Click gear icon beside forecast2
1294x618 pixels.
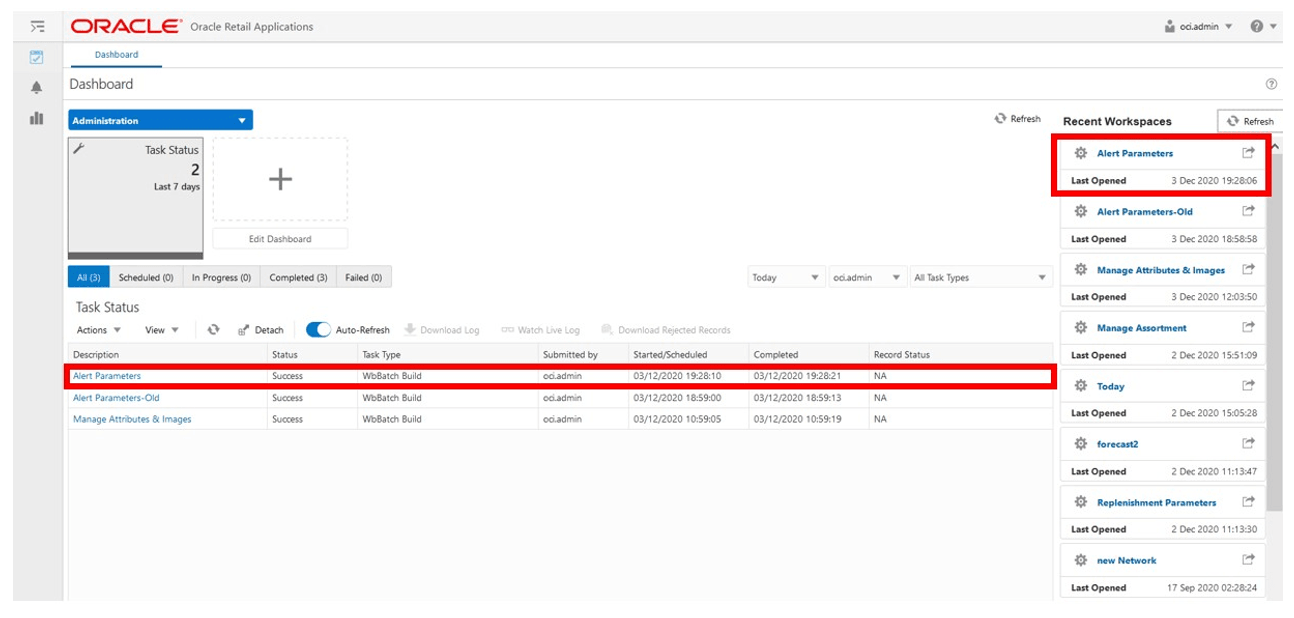coord(1080,443)
